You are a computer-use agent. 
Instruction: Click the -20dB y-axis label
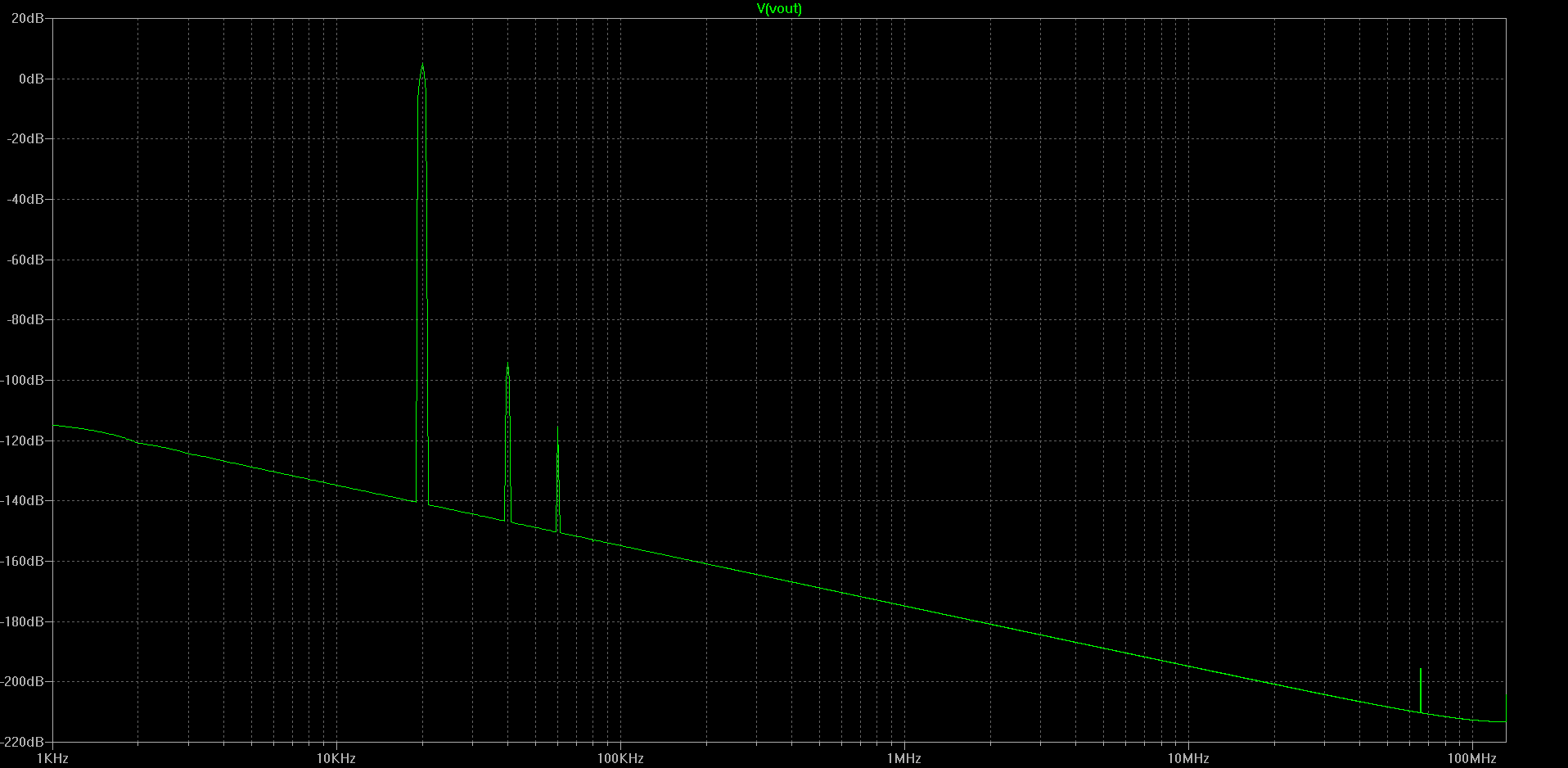25,139
